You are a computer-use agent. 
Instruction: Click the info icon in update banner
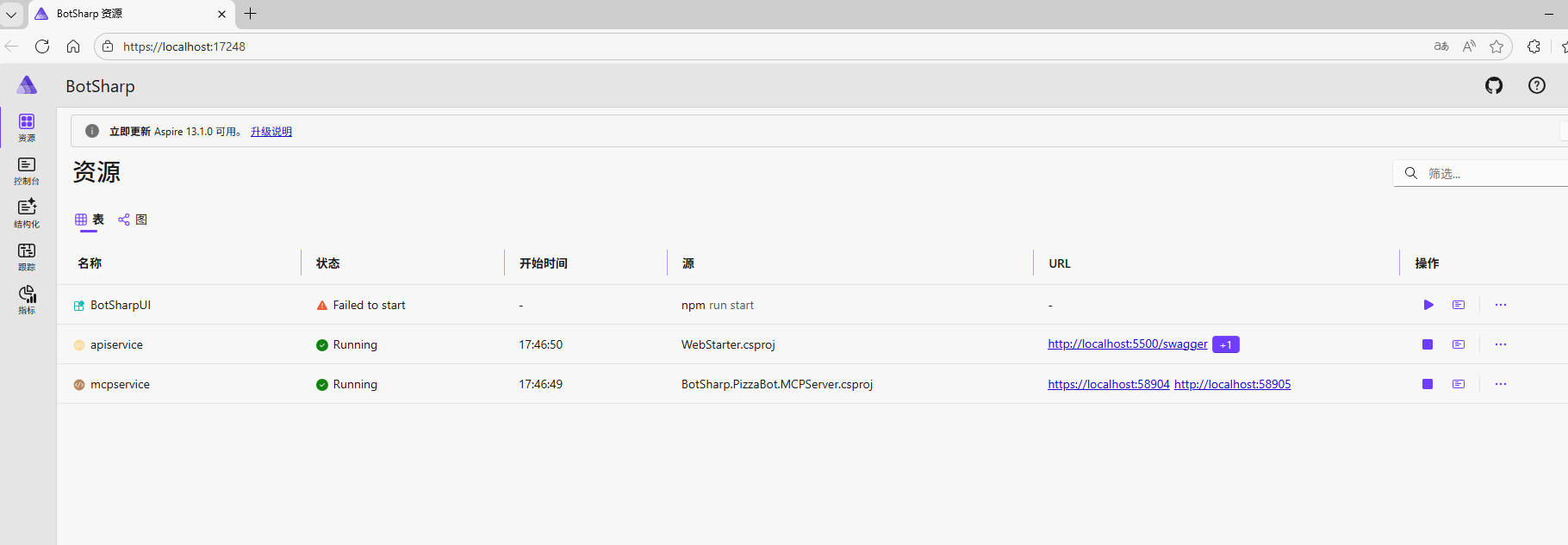pos(92,131)
